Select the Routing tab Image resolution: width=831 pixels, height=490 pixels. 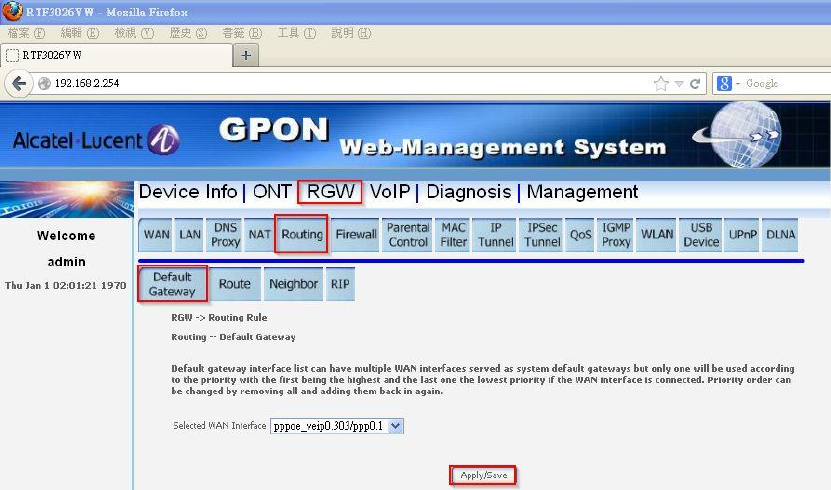pos(302,234)
